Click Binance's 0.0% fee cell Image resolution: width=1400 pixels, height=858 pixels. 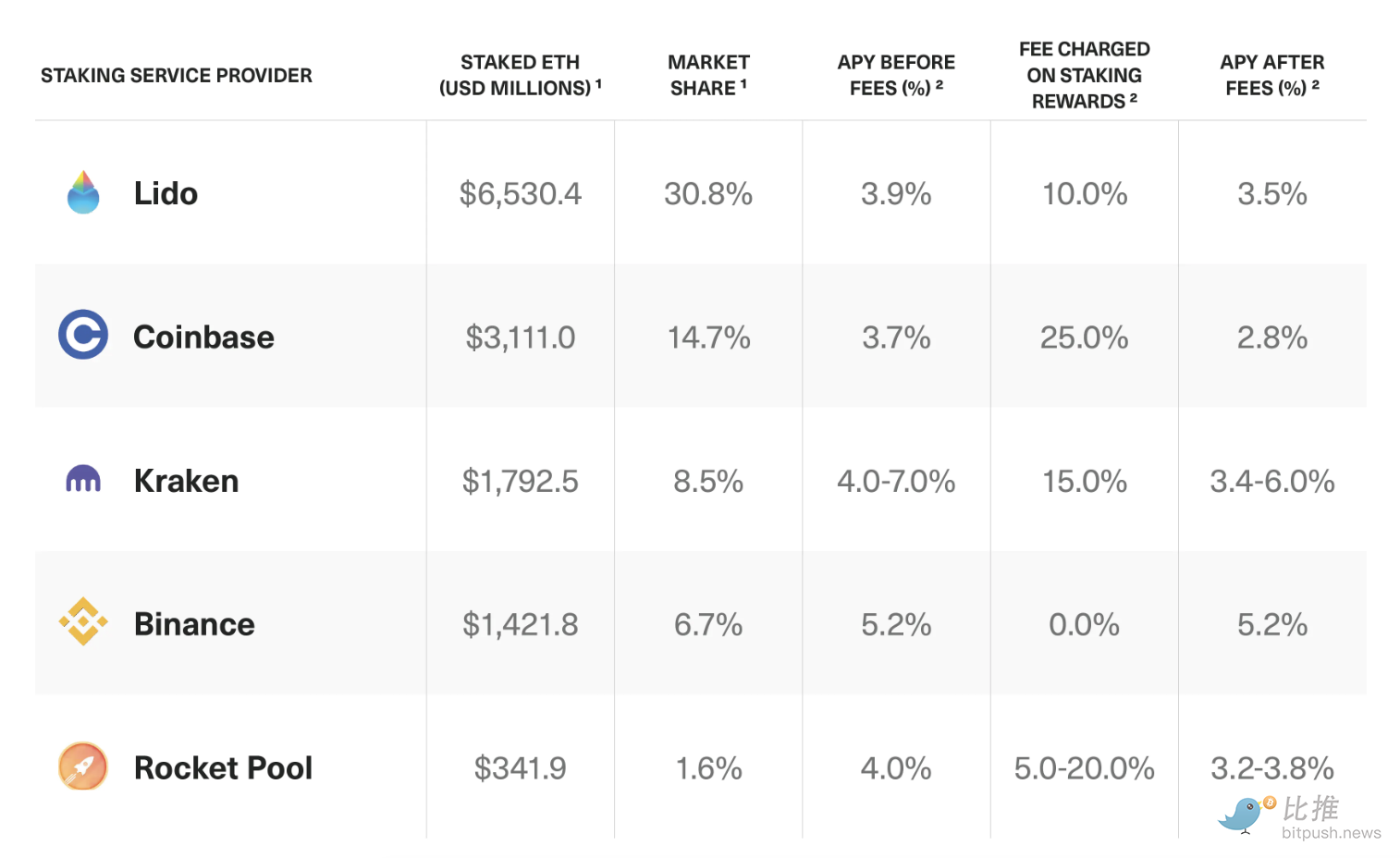tap(1084, 625)
